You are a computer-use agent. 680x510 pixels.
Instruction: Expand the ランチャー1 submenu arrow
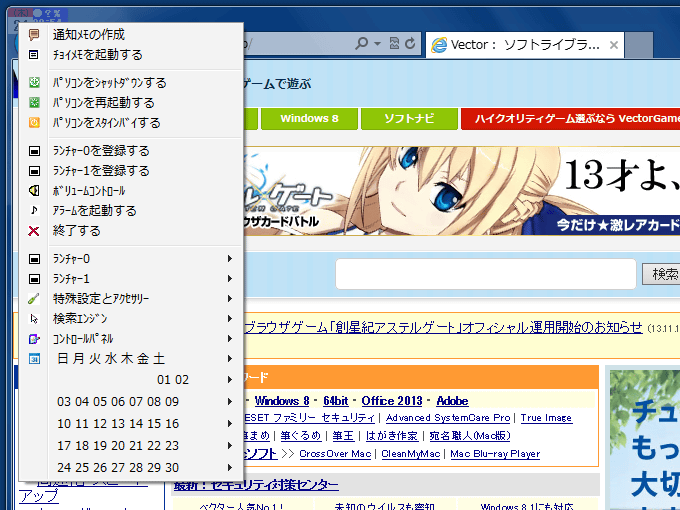tap(230, 279)
